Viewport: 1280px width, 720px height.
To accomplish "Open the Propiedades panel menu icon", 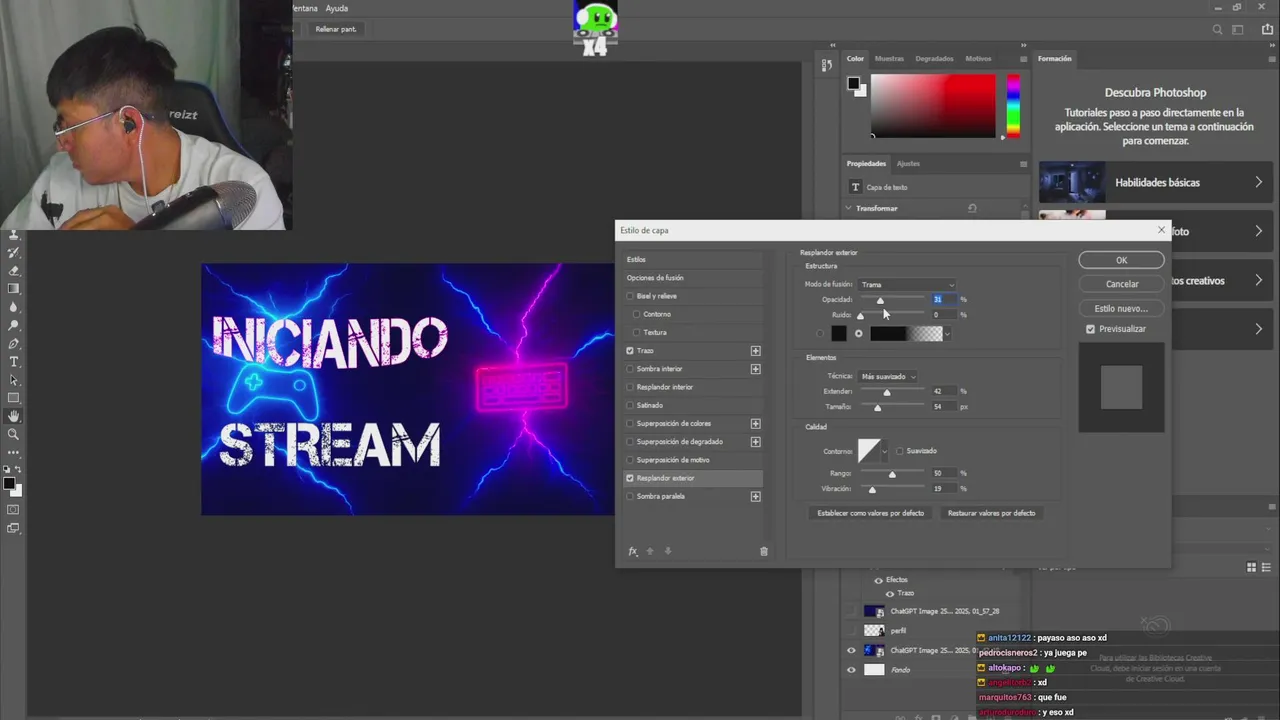I will [1023, 163].
